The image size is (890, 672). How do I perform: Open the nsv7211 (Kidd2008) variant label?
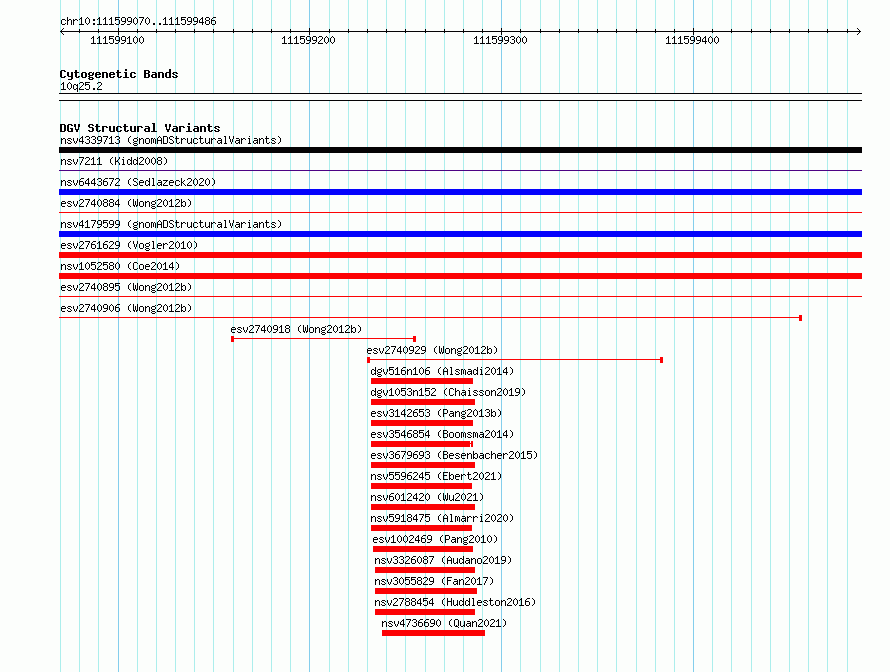(114, 161)
